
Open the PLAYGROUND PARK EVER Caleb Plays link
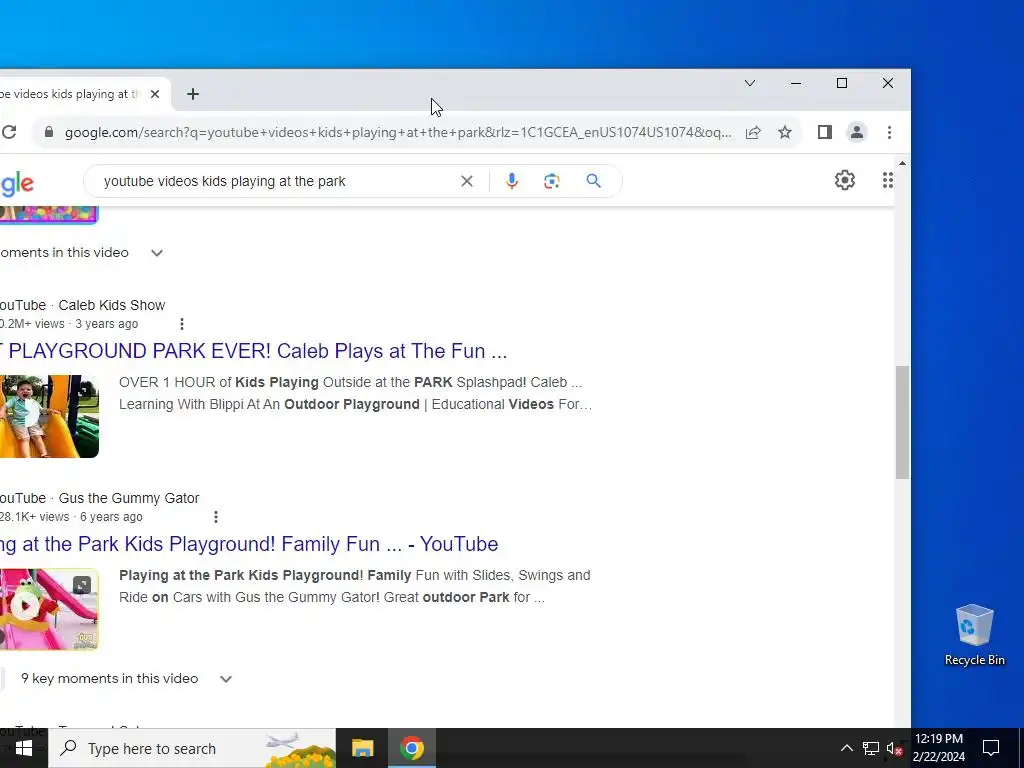[x=253, y=351]
